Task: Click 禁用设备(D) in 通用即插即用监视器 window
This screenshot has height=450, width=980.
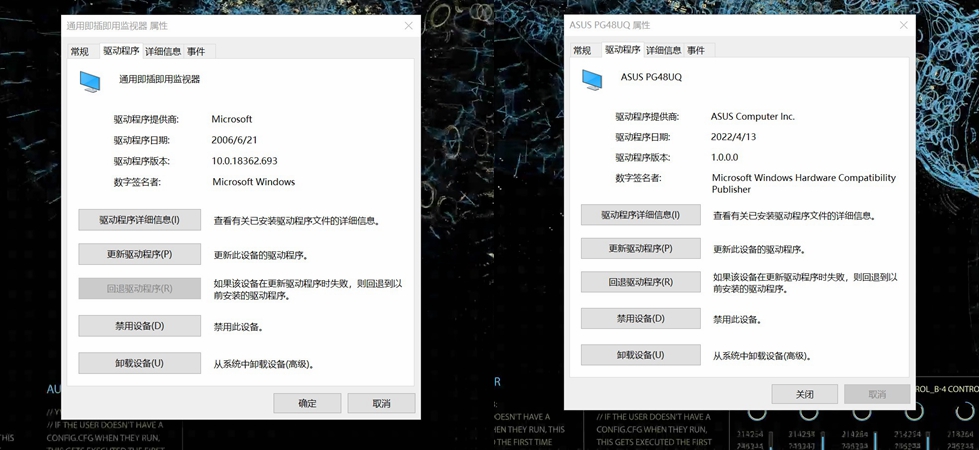Action: (139, 326)
